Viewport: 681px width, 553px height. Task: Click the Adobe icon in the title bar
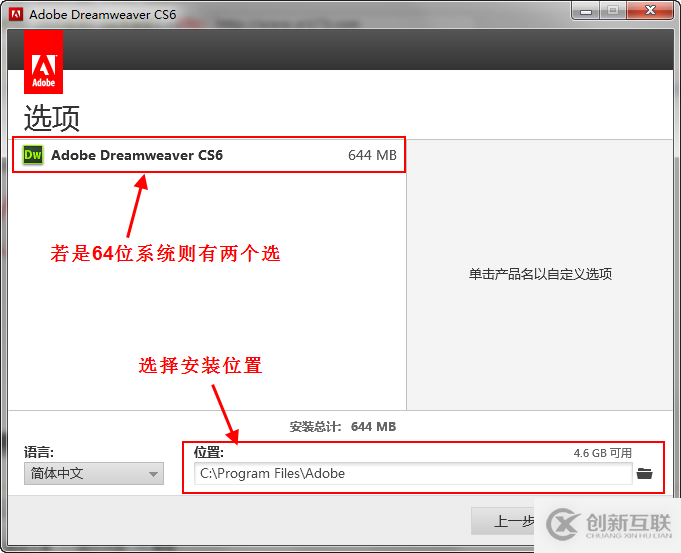[x=16, y=14]
